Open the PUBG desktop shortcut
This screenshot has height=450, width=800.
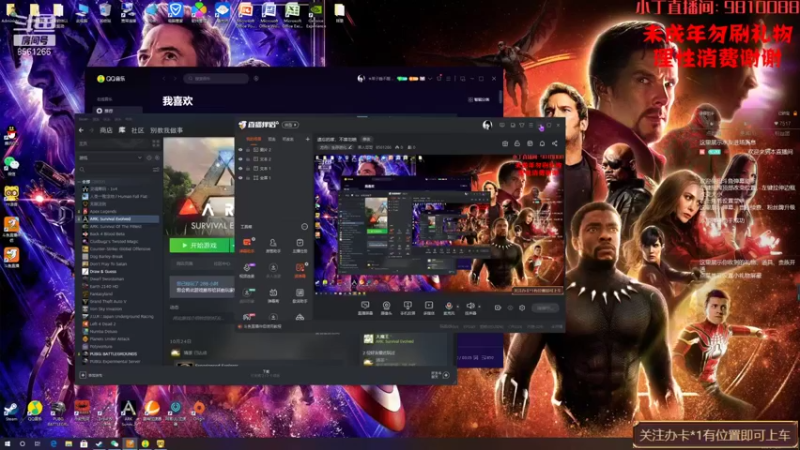coord(58,411)
